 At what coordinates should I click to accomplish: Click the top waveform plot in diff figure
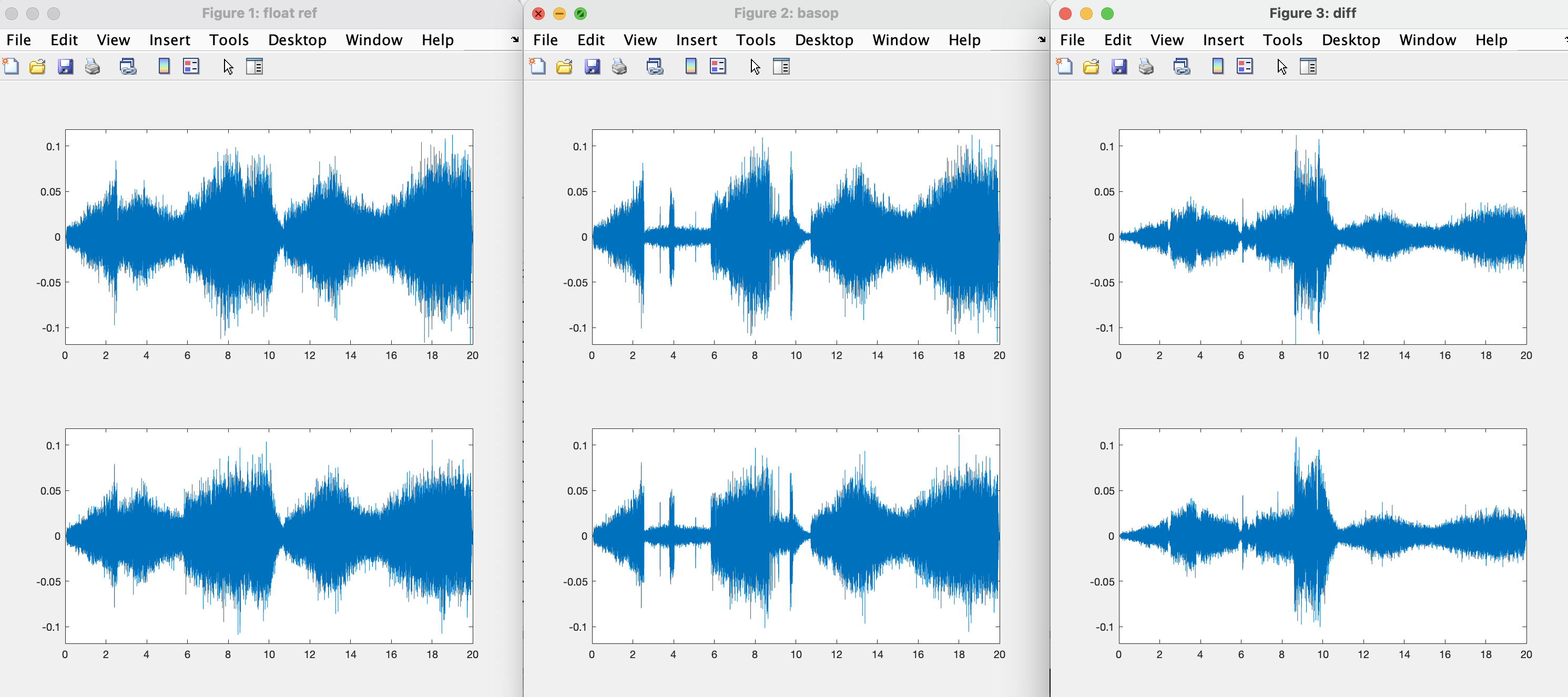coord(1322,236)
